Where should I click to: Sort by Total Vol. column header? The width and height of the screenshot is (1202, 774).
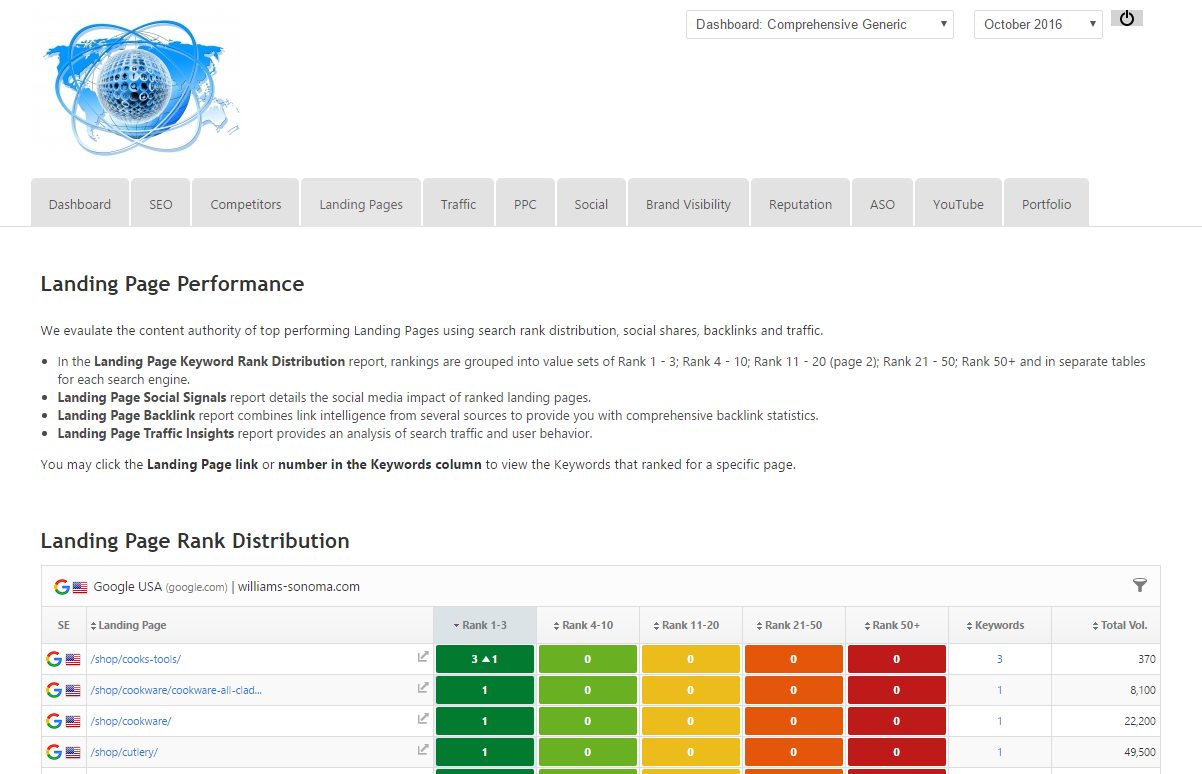click(x=1120, y=625)
